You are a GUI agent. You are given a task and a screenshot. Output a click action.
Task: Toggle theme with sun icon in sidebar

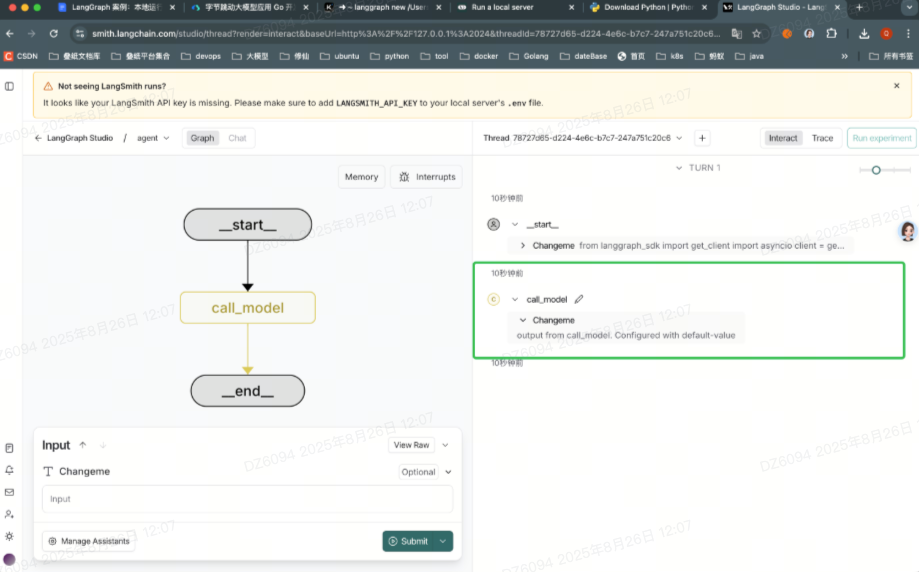9,536
